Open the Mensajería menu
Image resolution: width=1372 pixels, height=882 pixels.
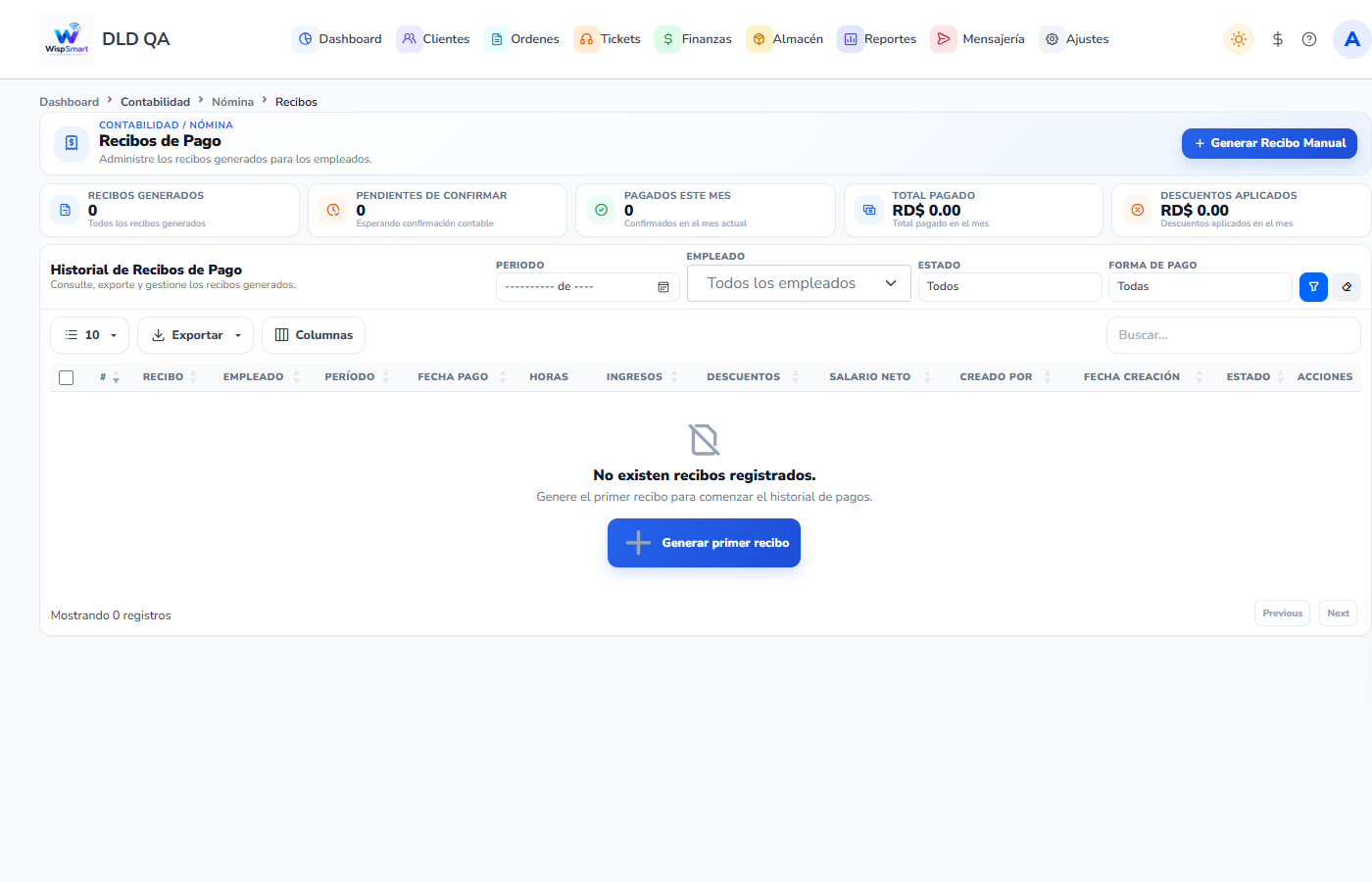(978, 39)
